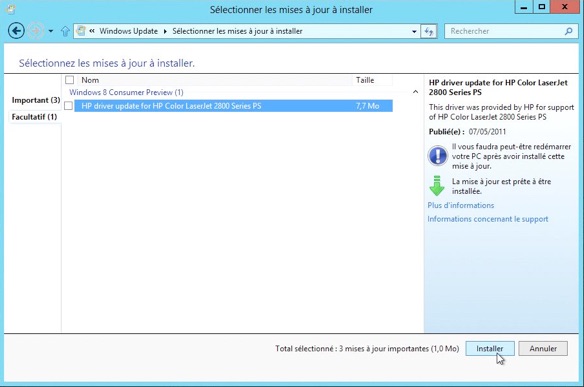The image size is (584, 387).
Task: Click the green download-ready arrow icon
Action: point(437,185)
